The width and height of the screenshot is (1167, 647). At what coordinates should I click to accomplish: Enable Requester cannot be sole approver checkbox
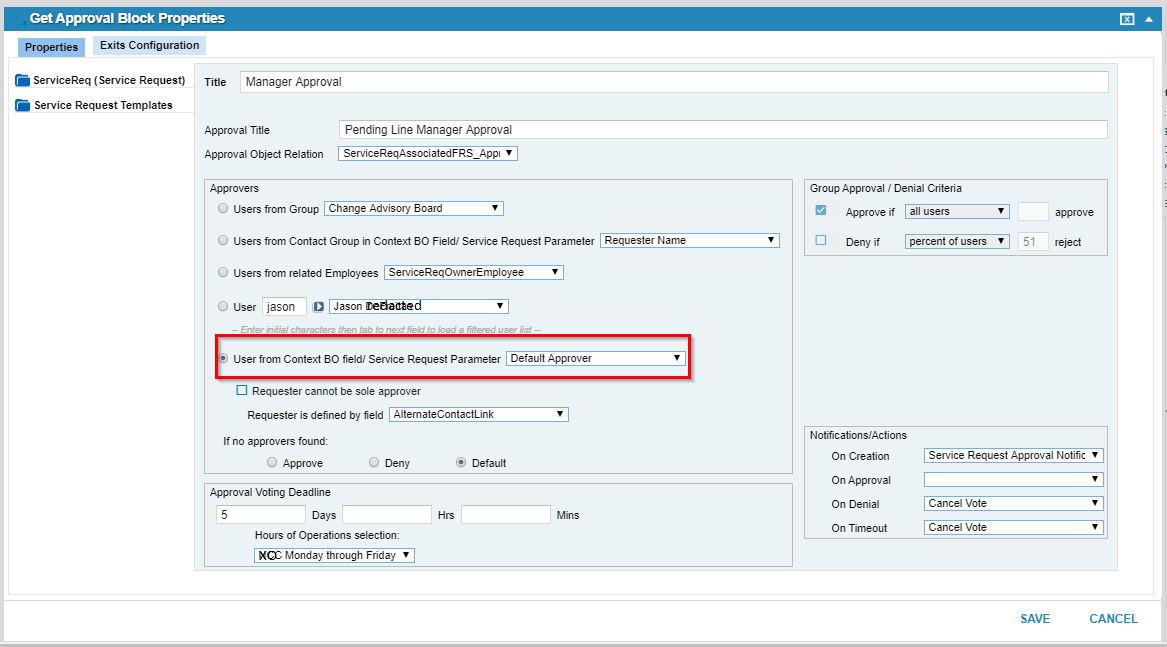coord(242,391)
